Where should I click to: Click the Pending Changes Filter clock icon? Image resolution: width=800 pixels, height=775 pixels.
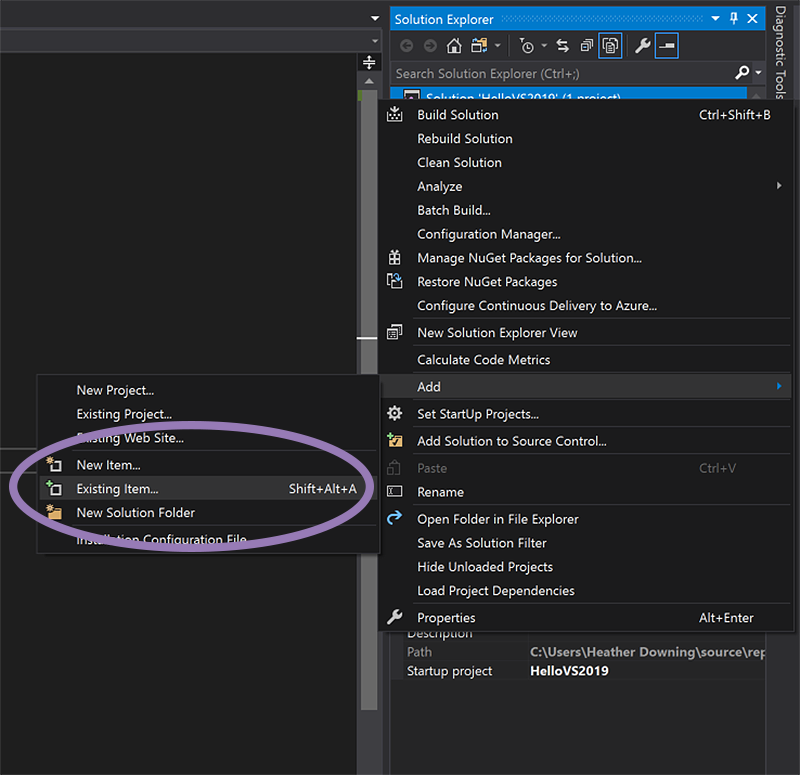tap(527, 46)
